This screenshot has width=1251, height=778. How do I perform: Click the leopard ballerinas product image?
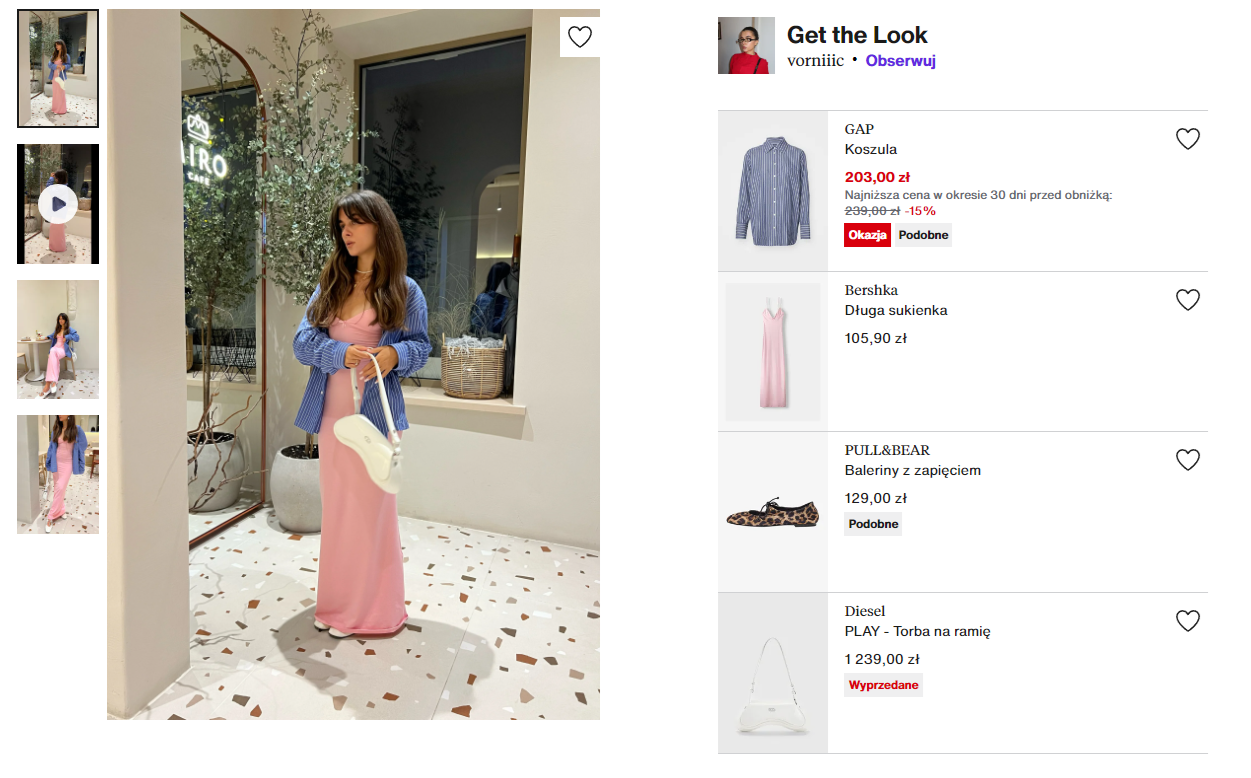coord(772,512)
